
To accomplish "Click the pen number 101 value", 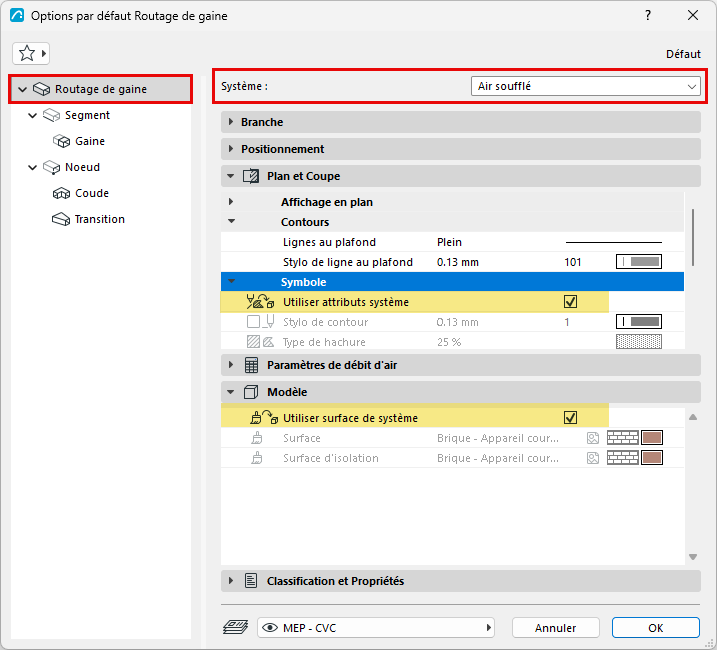I will (573, 262).
